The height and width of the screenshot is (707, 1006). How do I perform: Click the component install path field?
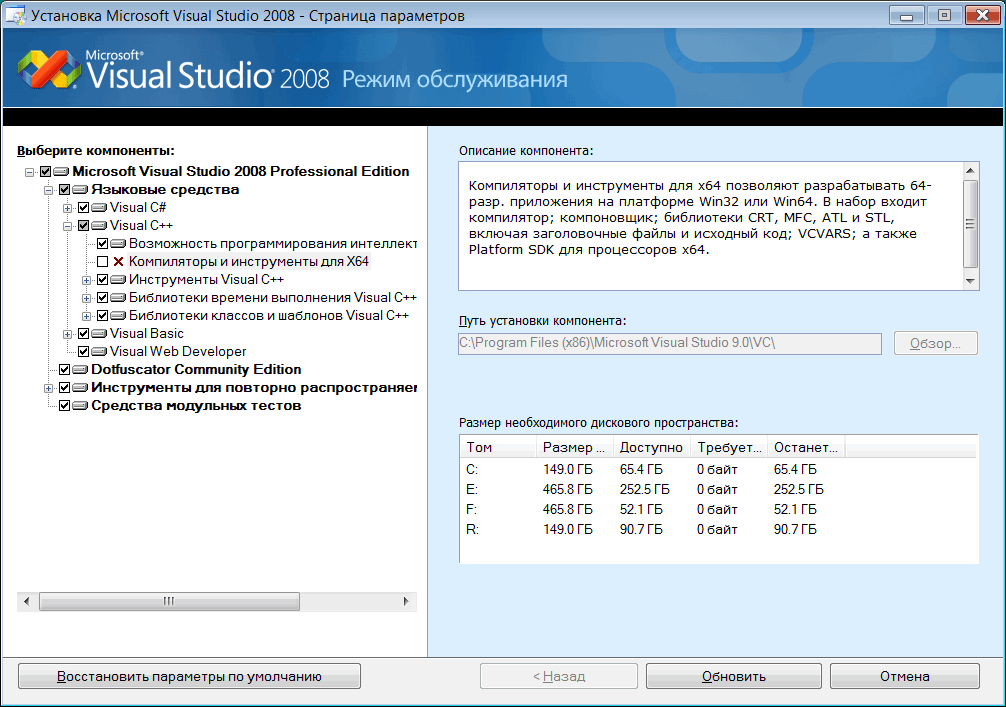pyautogui.click(x=670, y=343)
